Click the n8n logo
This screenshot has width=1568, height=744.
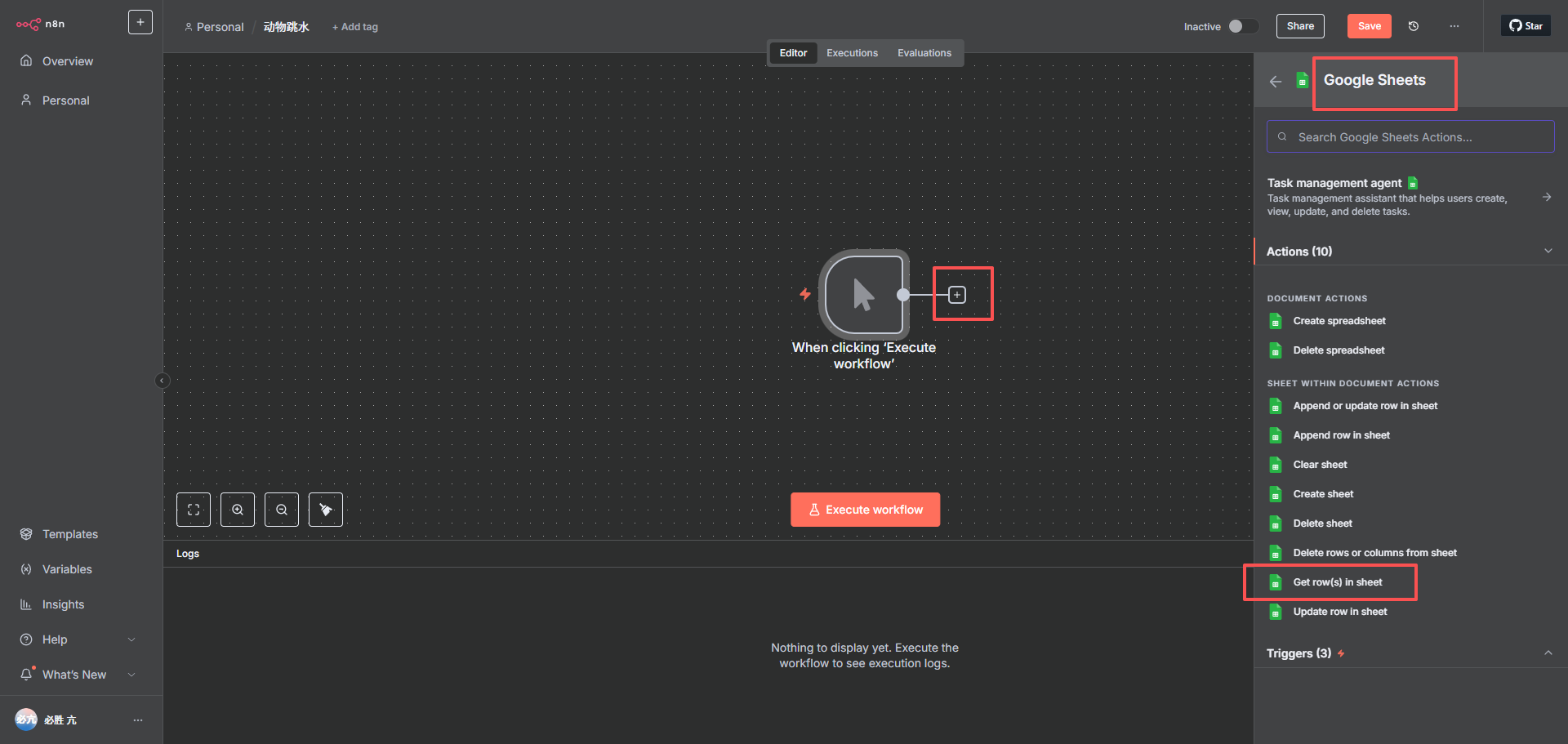pyautogui.click(x=40, y=24)
